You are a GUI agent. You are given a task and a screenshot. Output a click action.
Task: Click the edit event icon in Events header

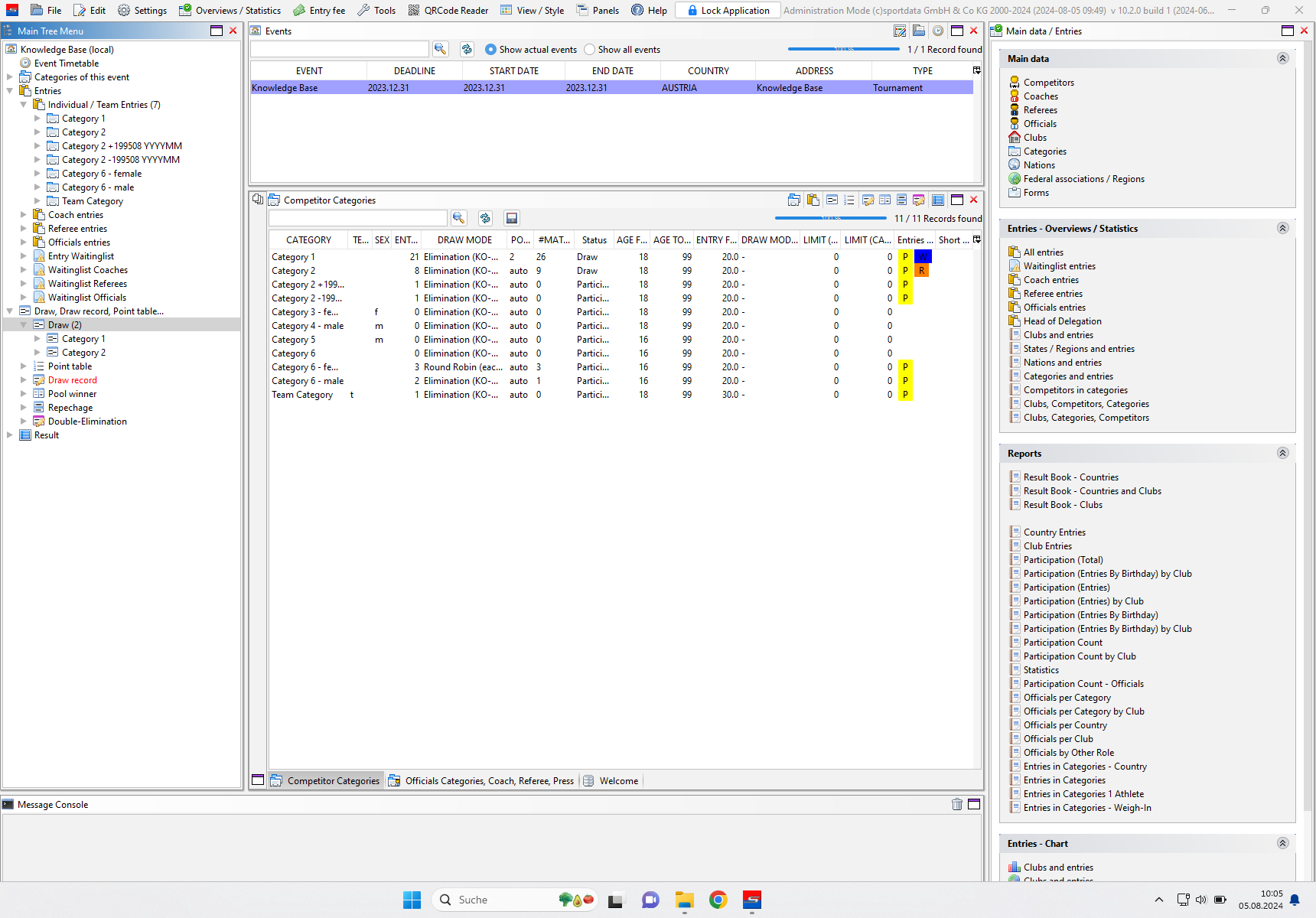(900, 31)
